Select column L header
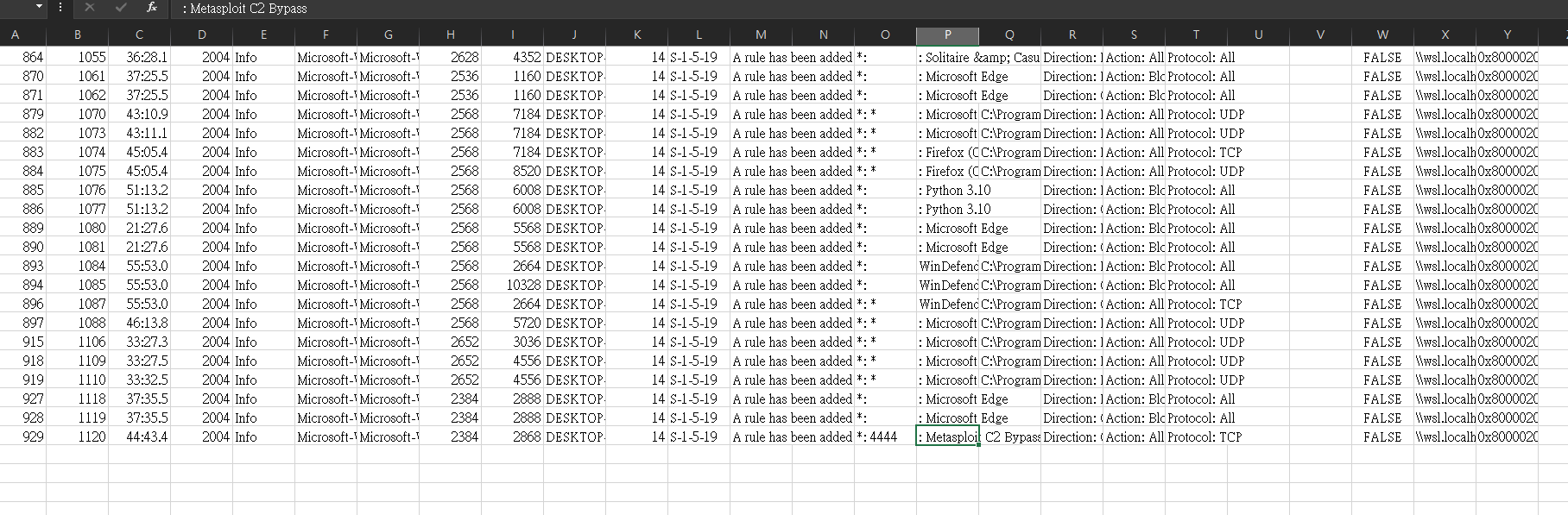The width and height of the screenshot is (1568, 515). [x=699, y=35]
